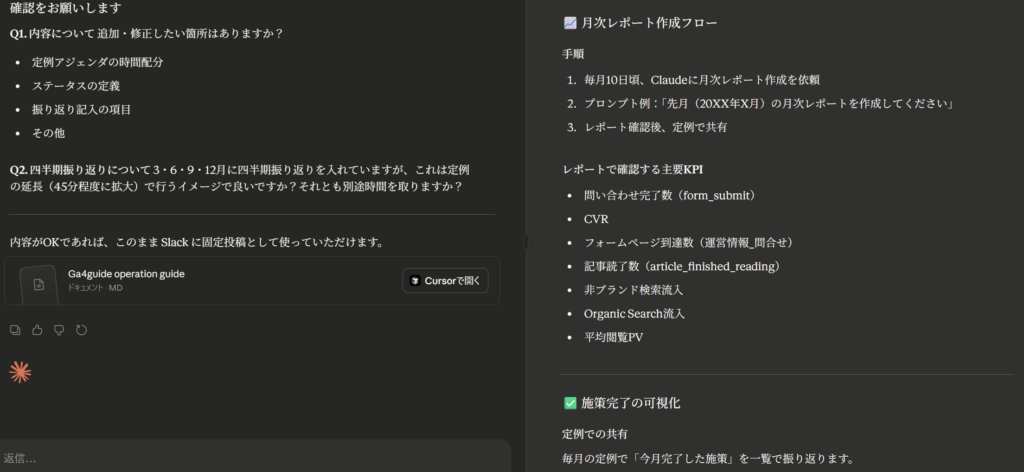Click the chart emoji beside 月次レポート作成フロー
Image resolution: width=1024 pixels, height=472 pixels.
click(570, 22)
